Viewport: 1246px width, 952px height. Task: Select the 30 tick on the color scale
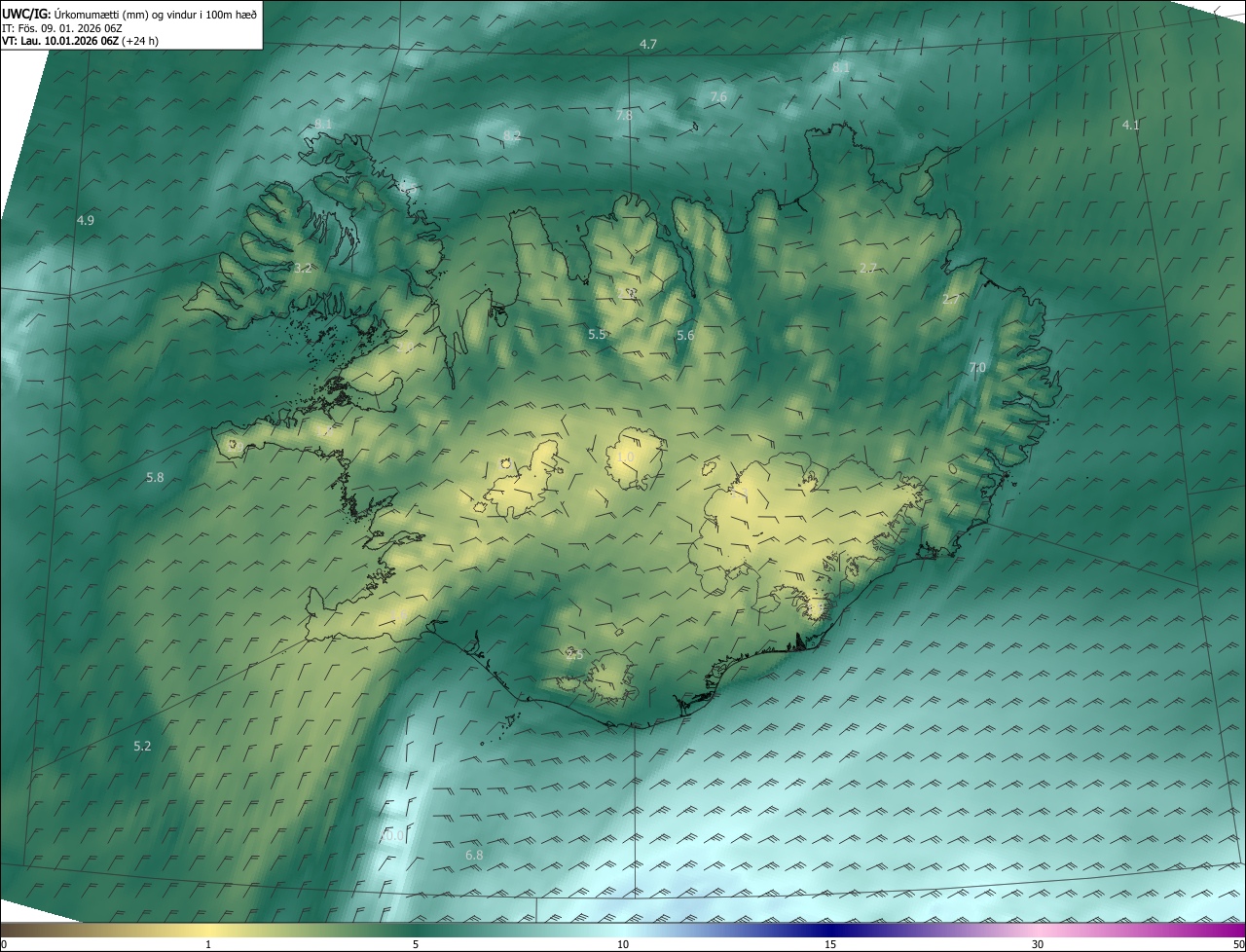coord(1038,944)
